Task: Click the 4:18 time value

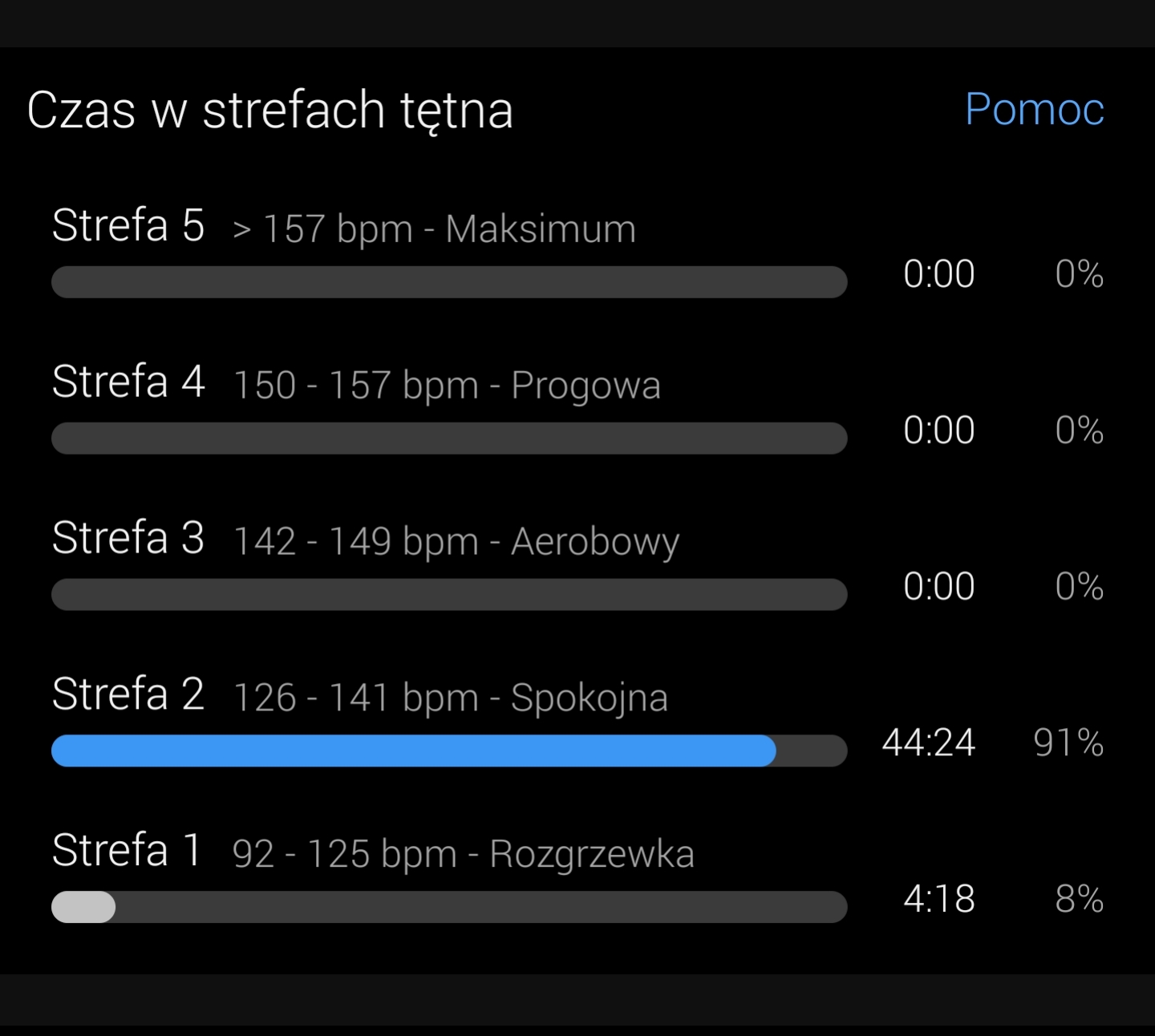Action: click(938, 899)
